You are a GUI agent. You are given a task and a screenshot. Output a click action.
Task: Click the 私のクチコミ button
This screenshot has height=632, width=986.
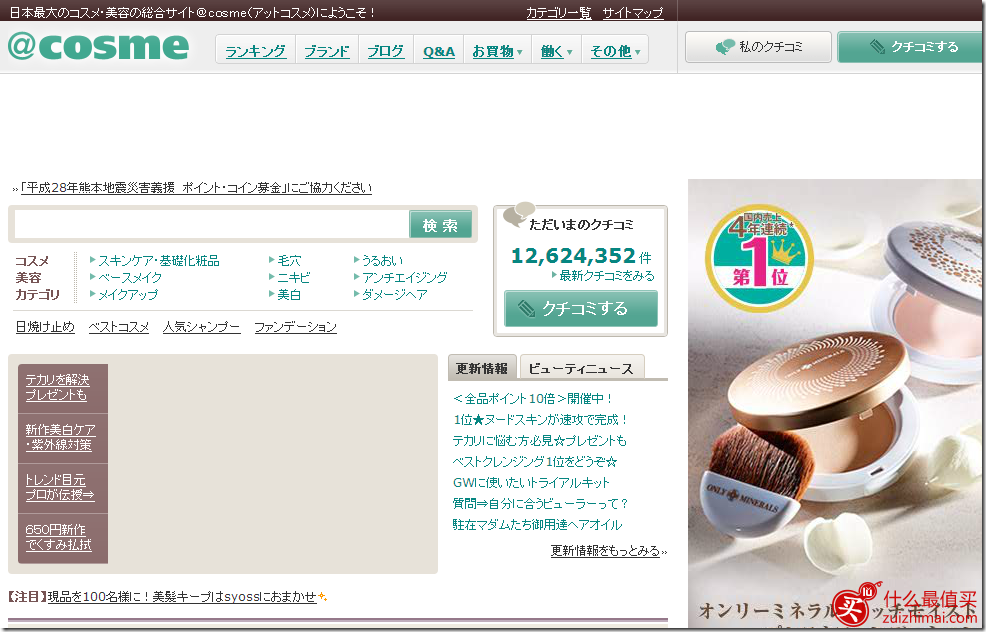(x=758, y=47)
